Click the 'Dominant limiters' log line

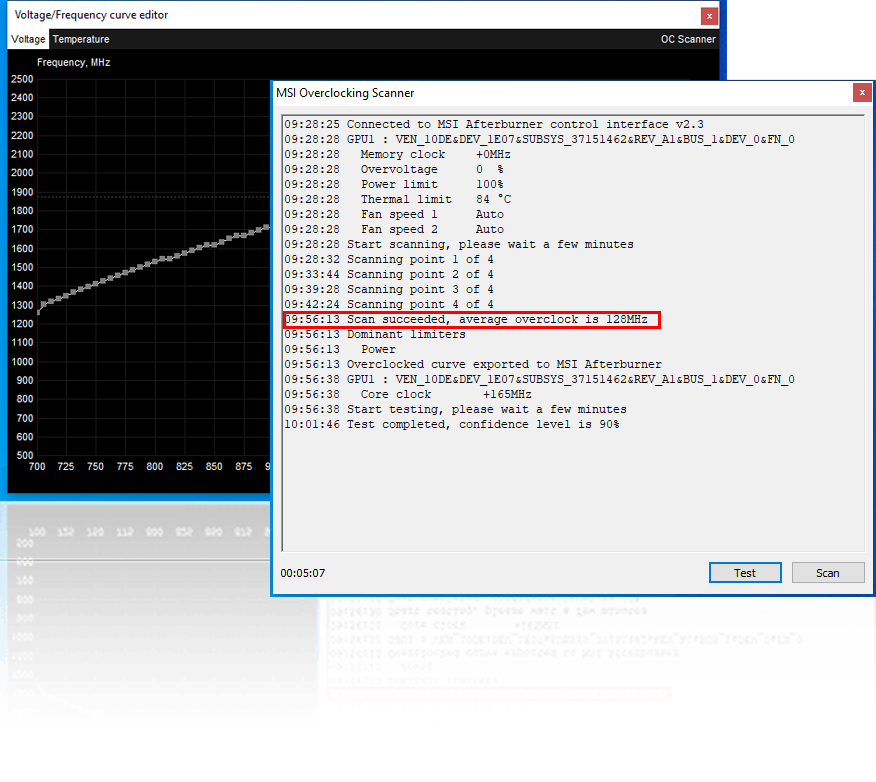pos(375,335)
